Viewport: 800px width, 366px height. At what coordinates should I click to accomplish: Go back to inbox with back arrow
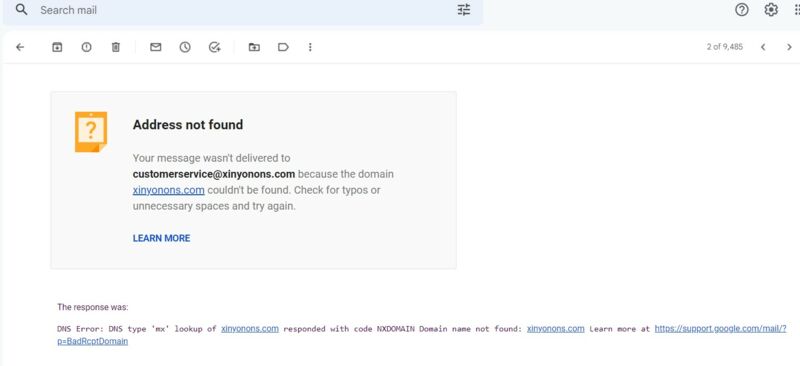coord(20,47)
